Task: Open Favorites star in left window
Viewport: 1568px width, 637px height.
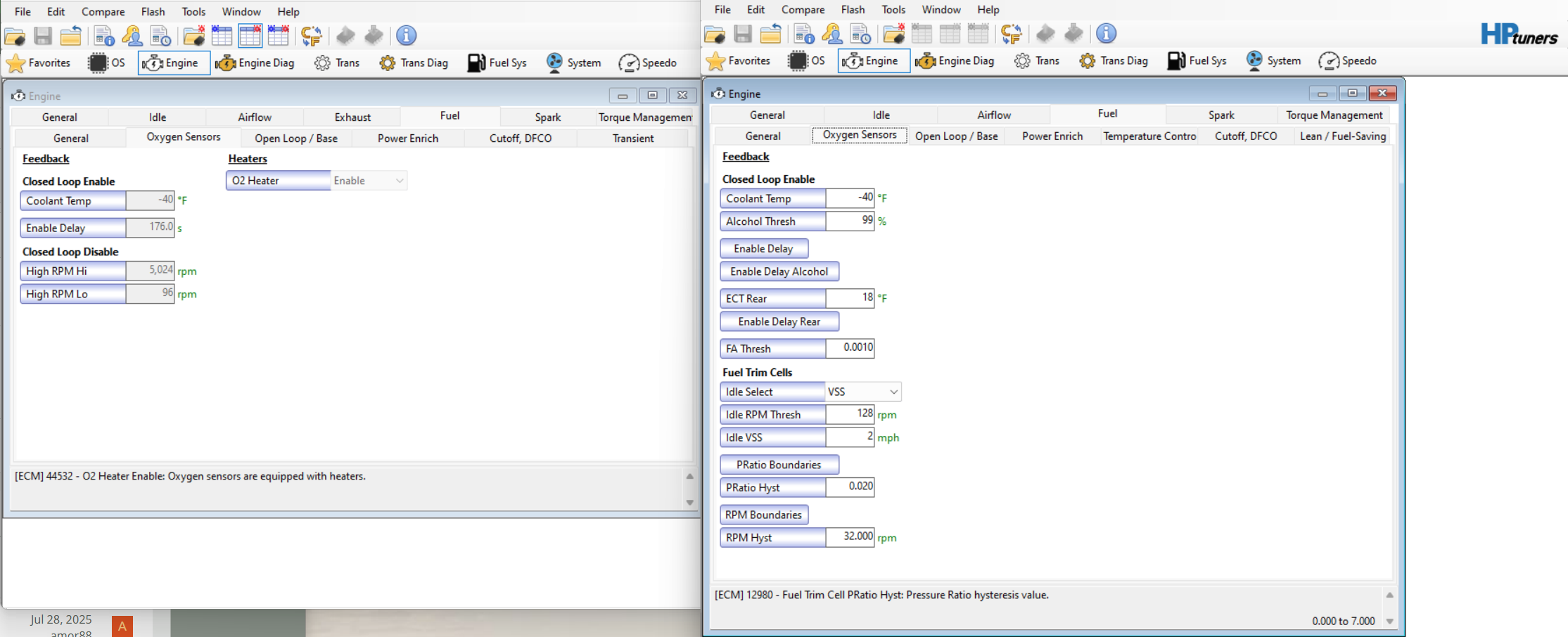Action: pos(39,63)
